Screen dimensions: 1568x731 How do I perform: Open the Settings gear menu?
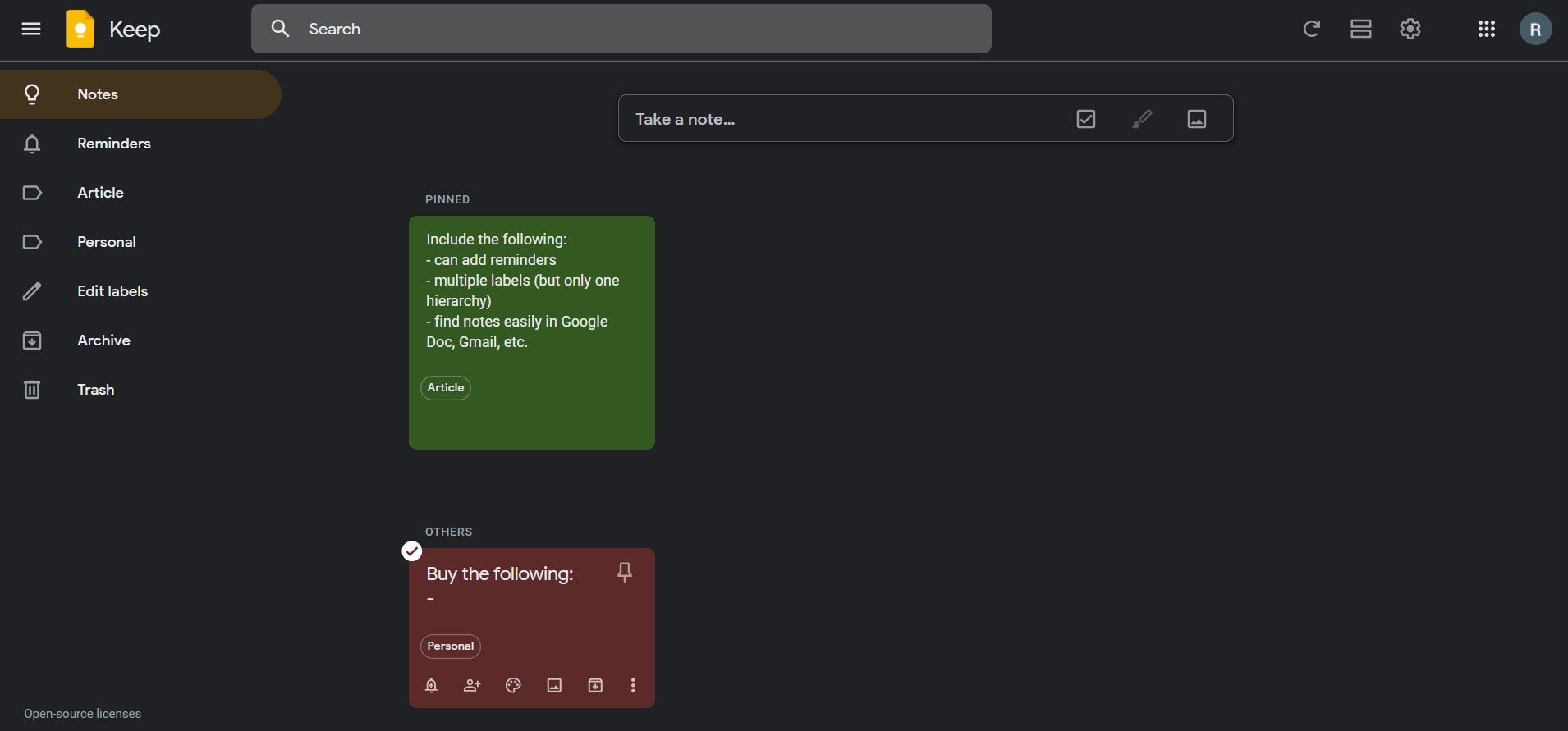tap(1410, 29)
